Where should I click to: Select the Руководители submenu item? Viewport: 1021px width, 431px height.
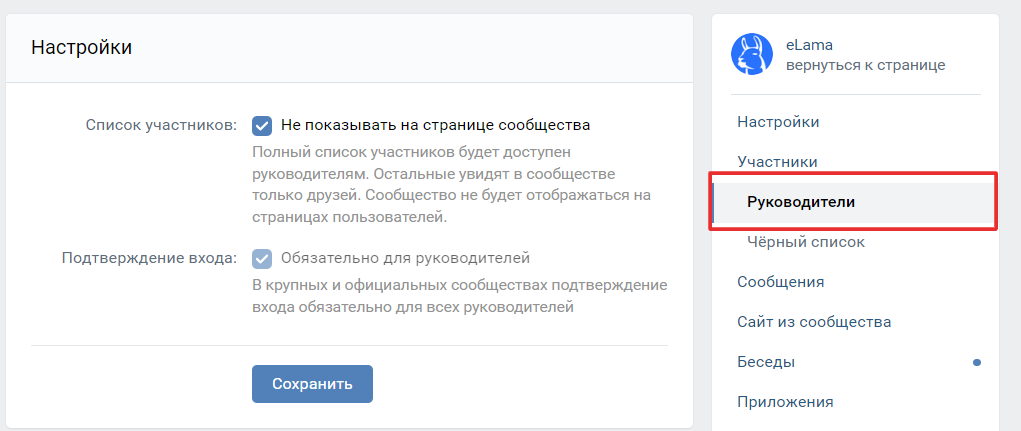pos(801,202)
